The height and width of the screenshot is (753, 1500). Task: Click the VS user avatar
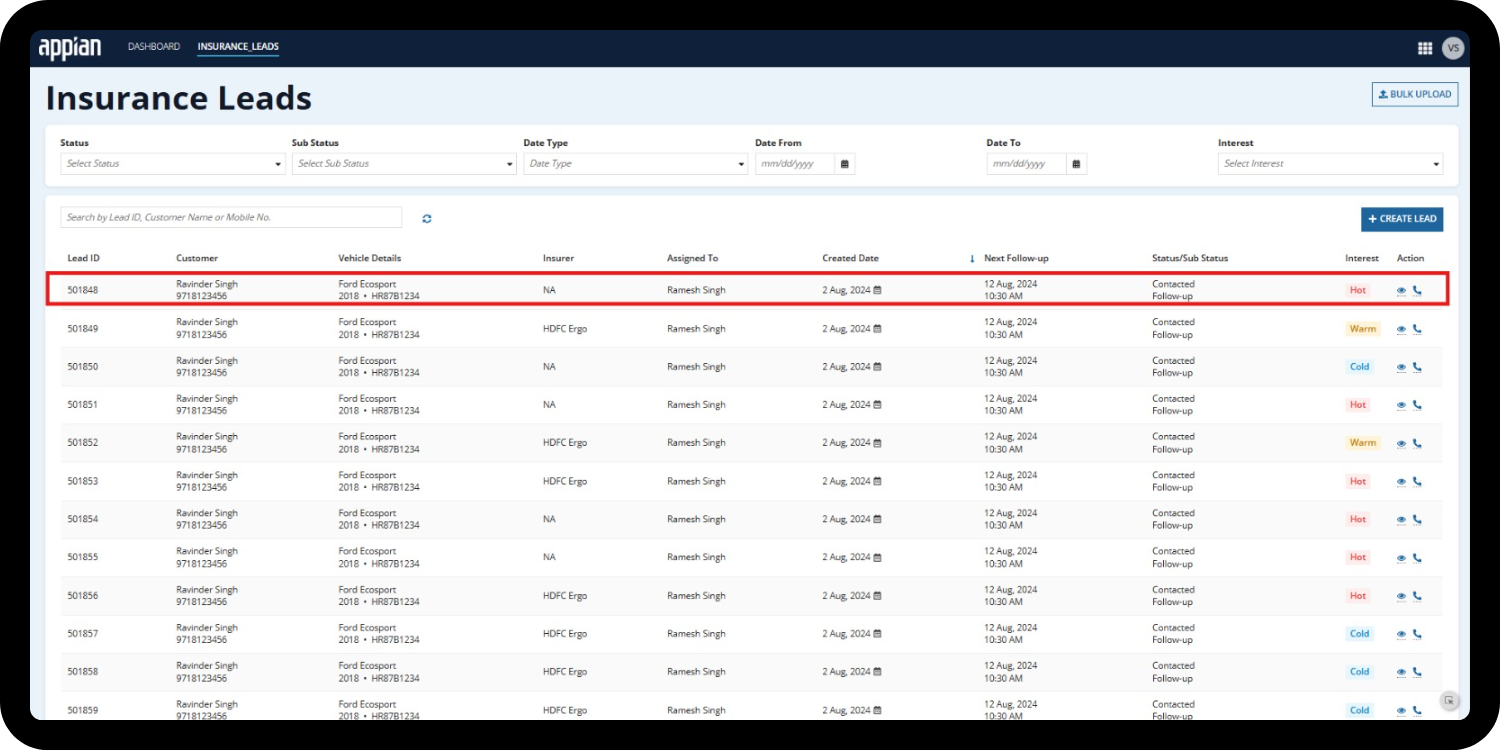1453,48
